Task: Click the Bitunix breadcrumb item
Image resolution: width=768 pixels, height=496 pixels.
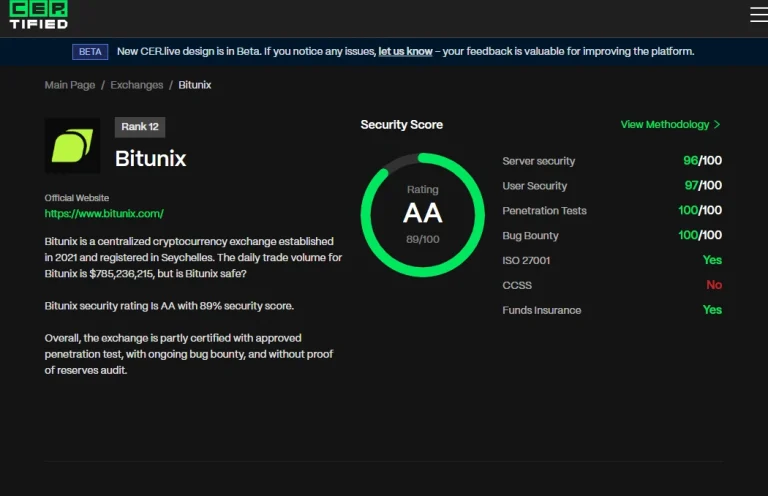Action: [x=194, y=85]
